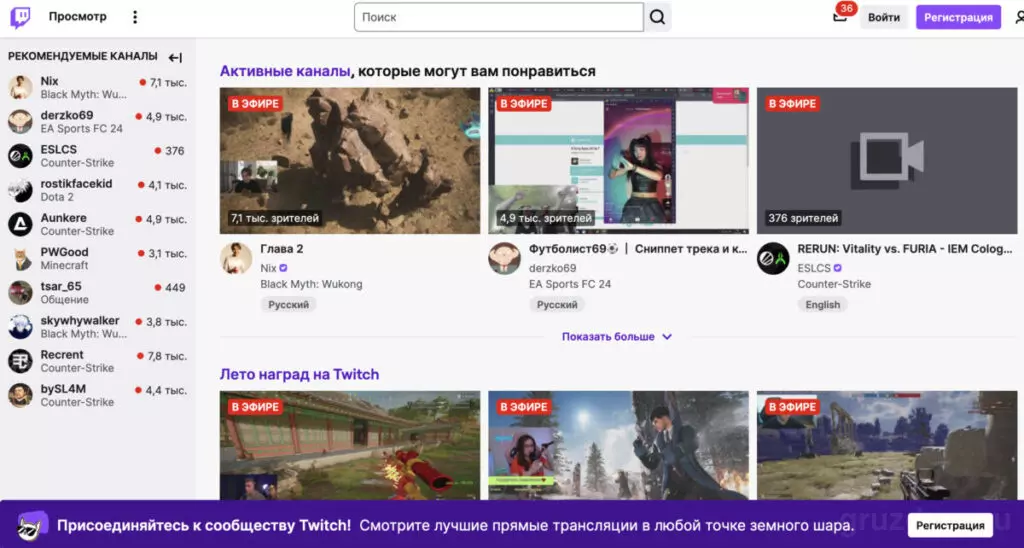Open the ESLCS stream placeholder thumbnail
This screenshot has width=1024, height=548.
click(887, 161)
